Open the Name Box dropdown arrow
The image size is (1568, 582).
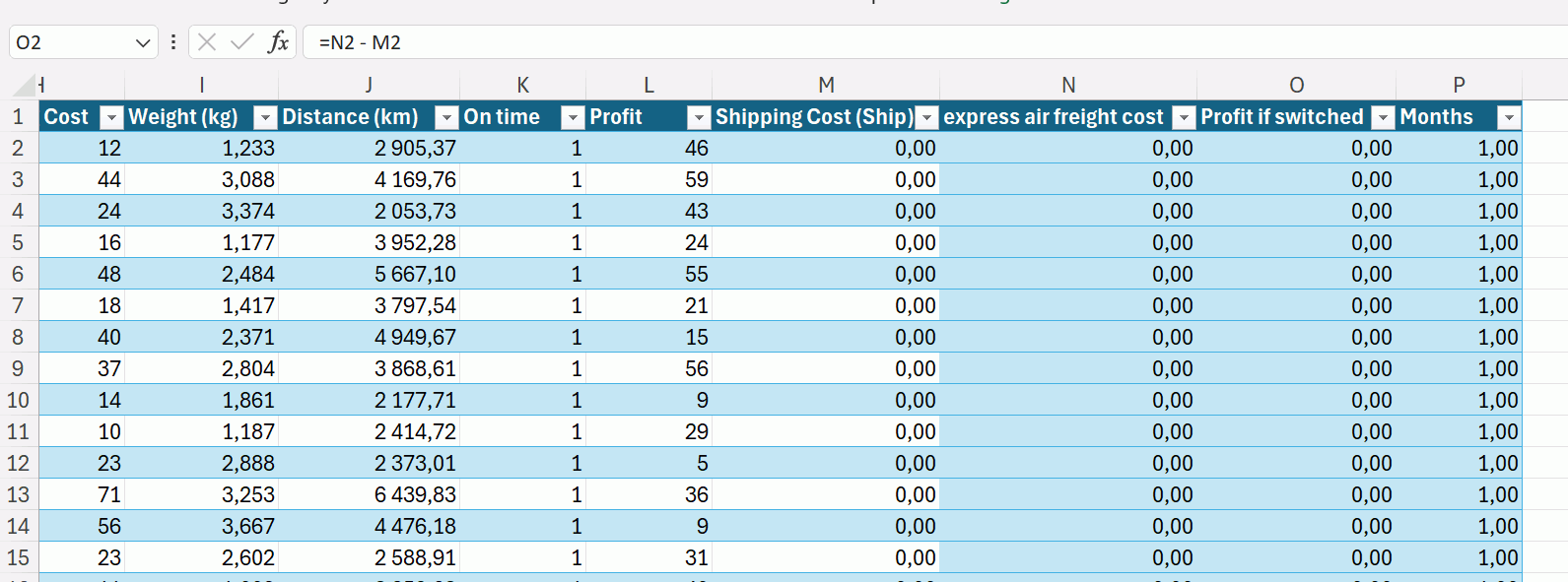(143, 42)
